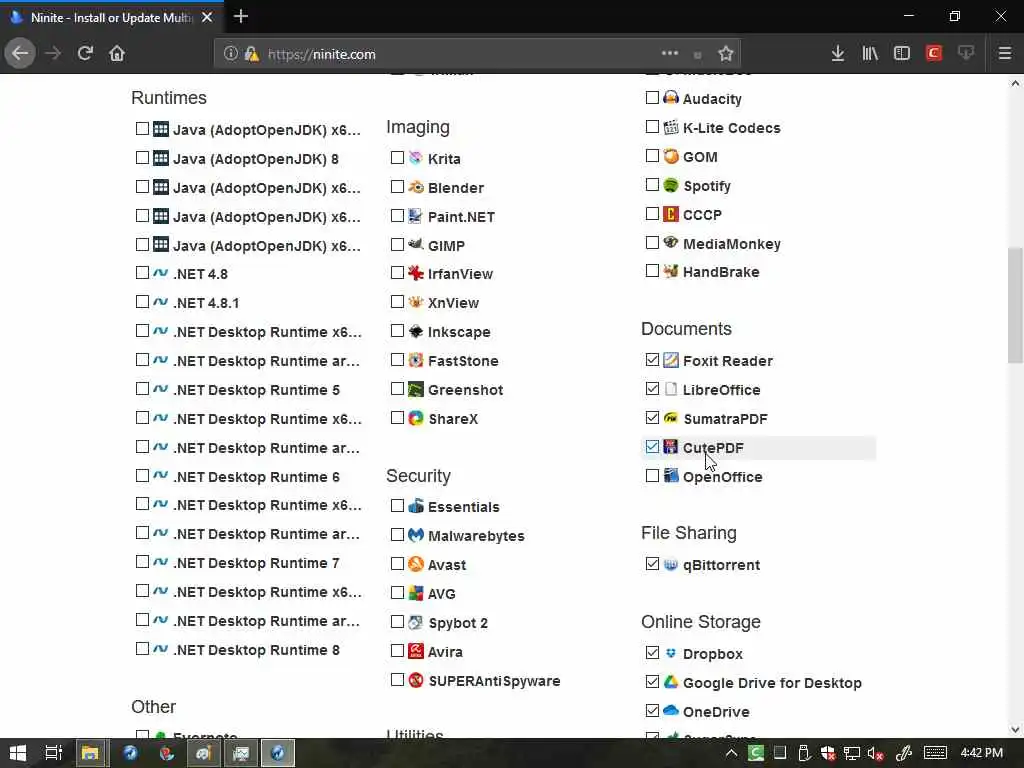This screenshot has width=1024, height=768.
Task: Click the scrollbar down arrow
Action: 1015,730
